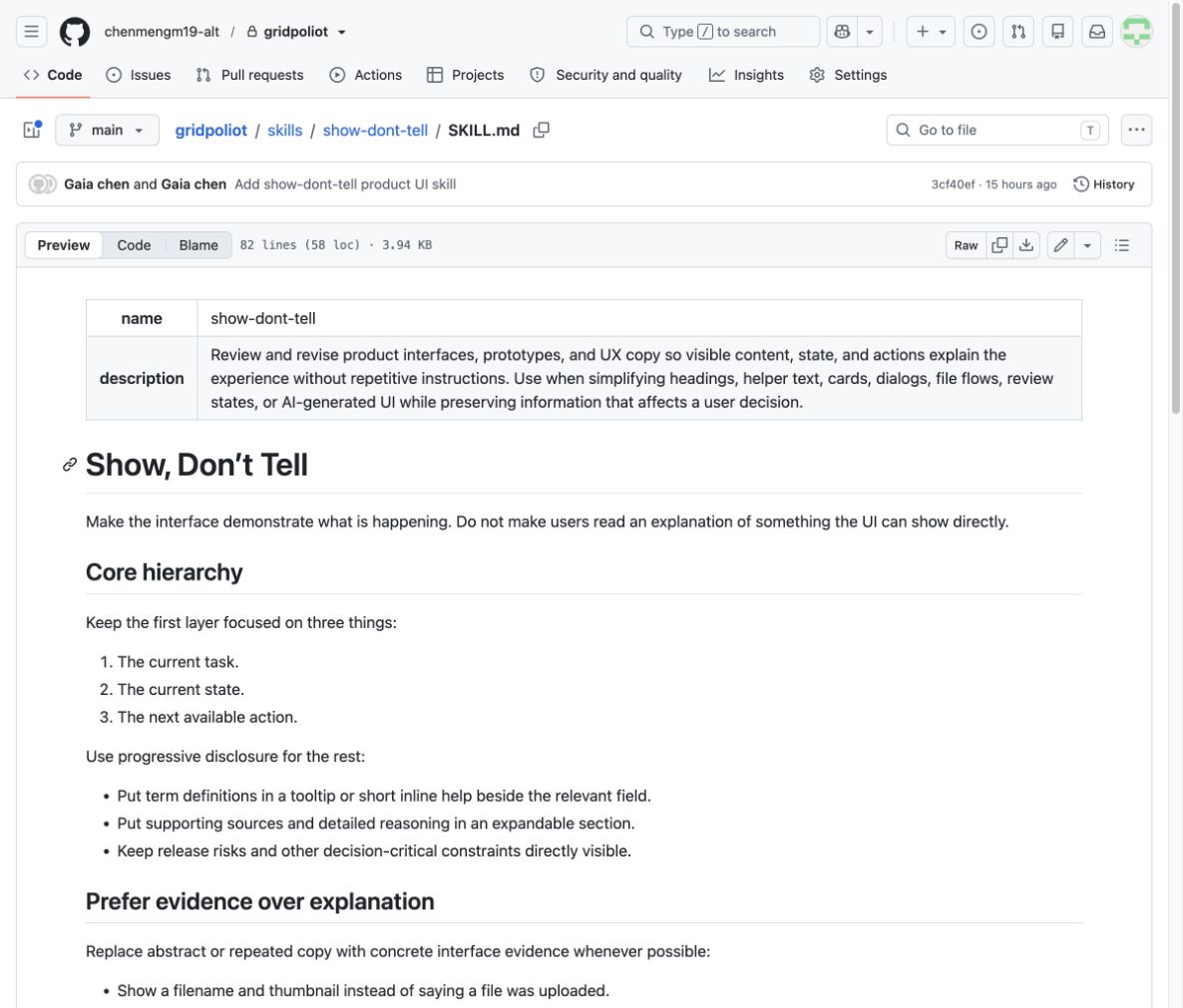Open the Actions tab
This screenshot has width=1183, height=1008.
[366, 75]
